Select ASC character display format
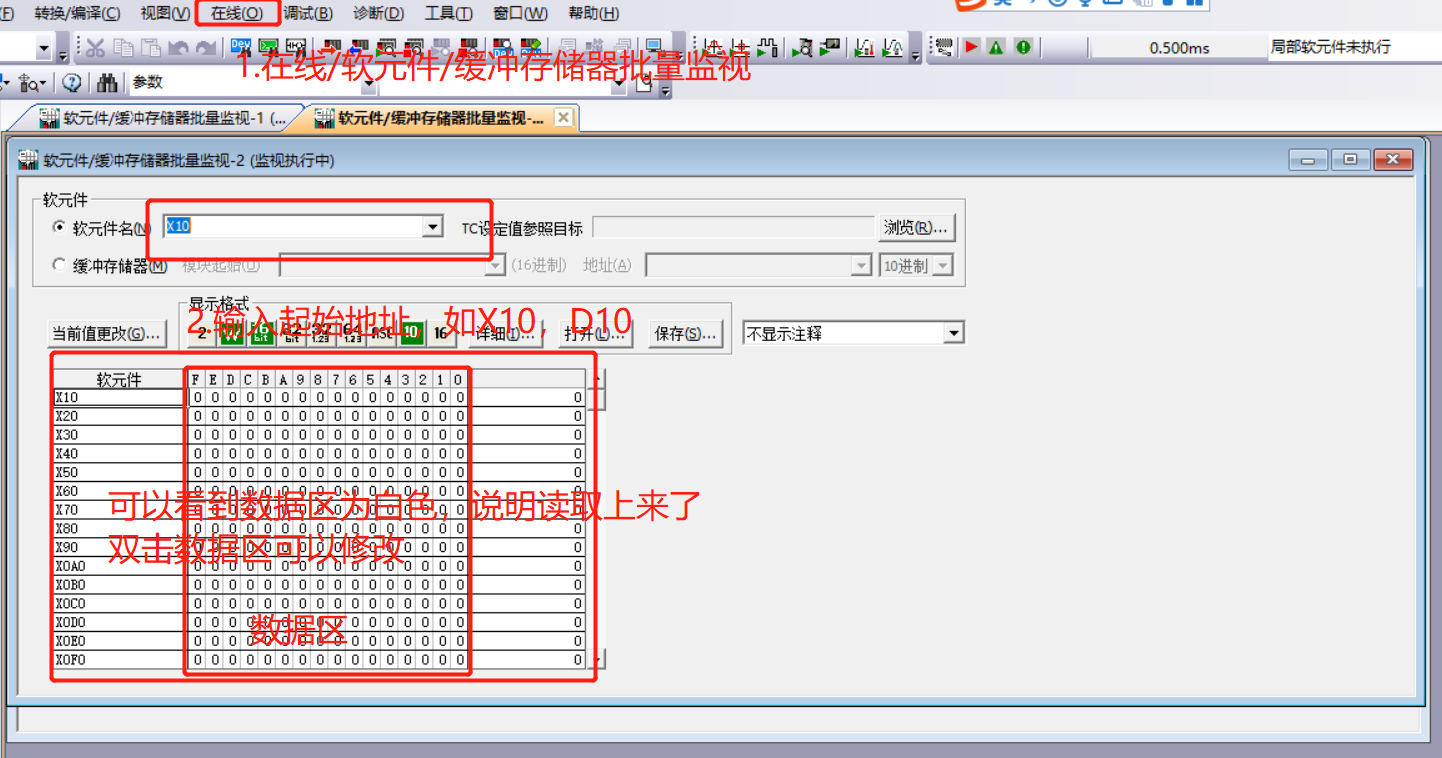This screenshot has width=1442, height=758. 382,334
